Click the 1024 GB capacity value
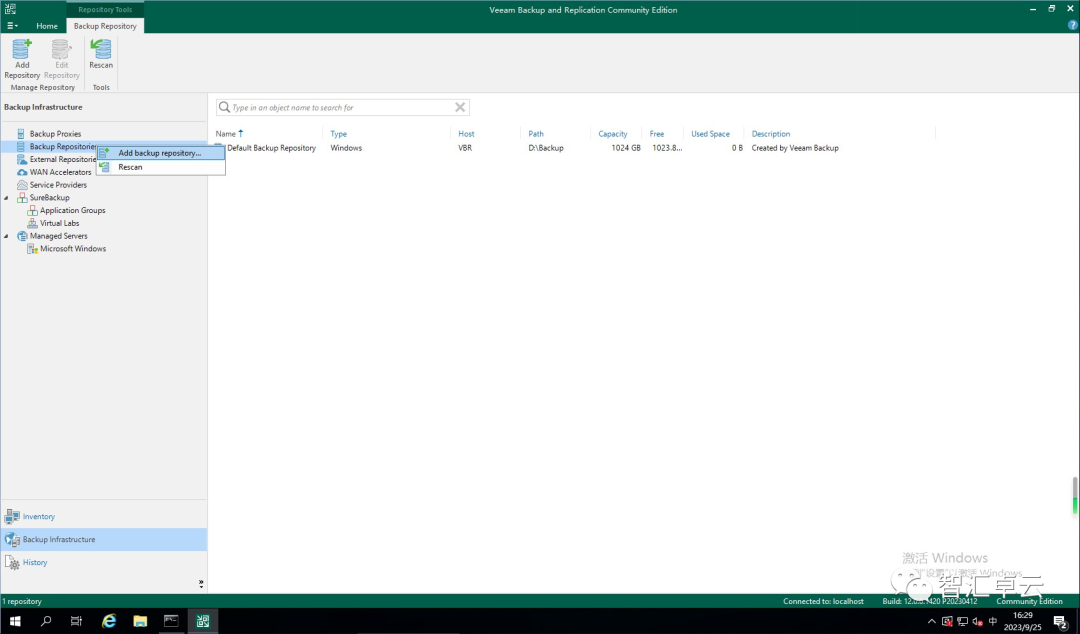Image resolution: width=1080 pixels, height=634 pixels. (x=625, y=147)
